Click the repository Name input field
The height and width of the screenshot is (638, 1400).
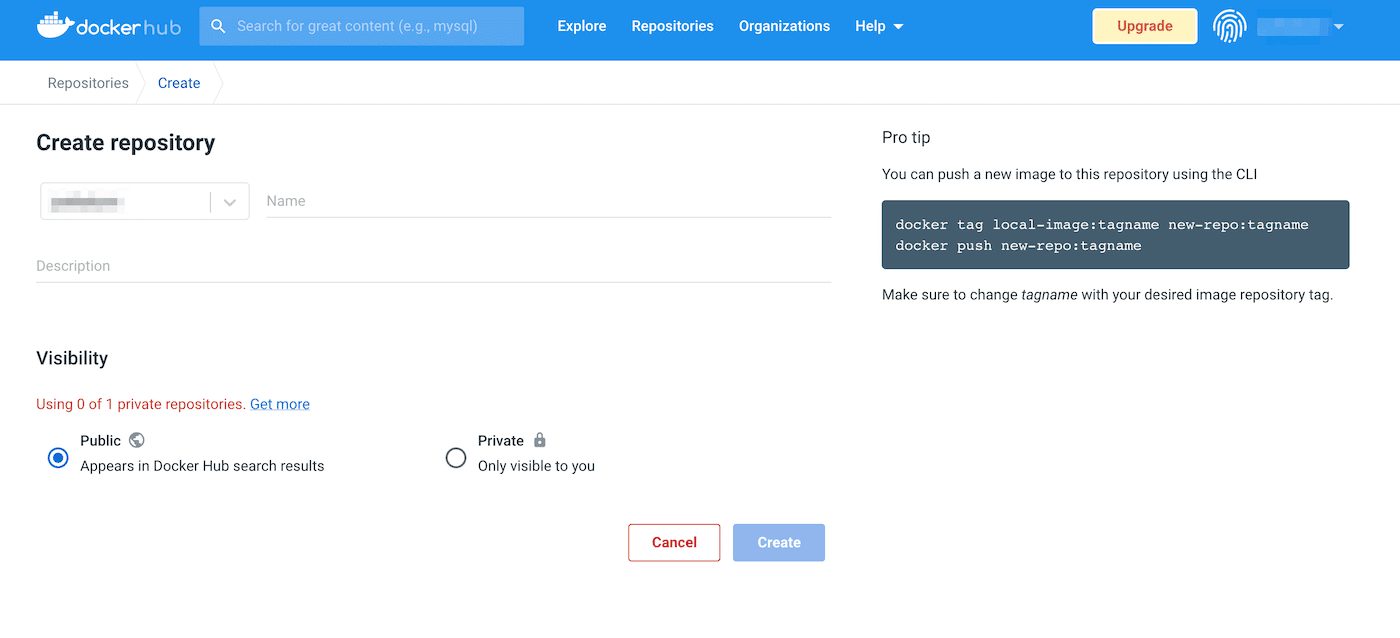(548, 200)
